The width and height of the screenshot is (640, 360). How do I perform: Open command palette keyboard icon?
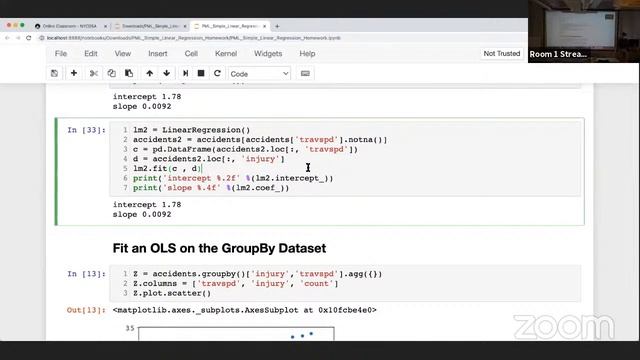click(305, 73)
